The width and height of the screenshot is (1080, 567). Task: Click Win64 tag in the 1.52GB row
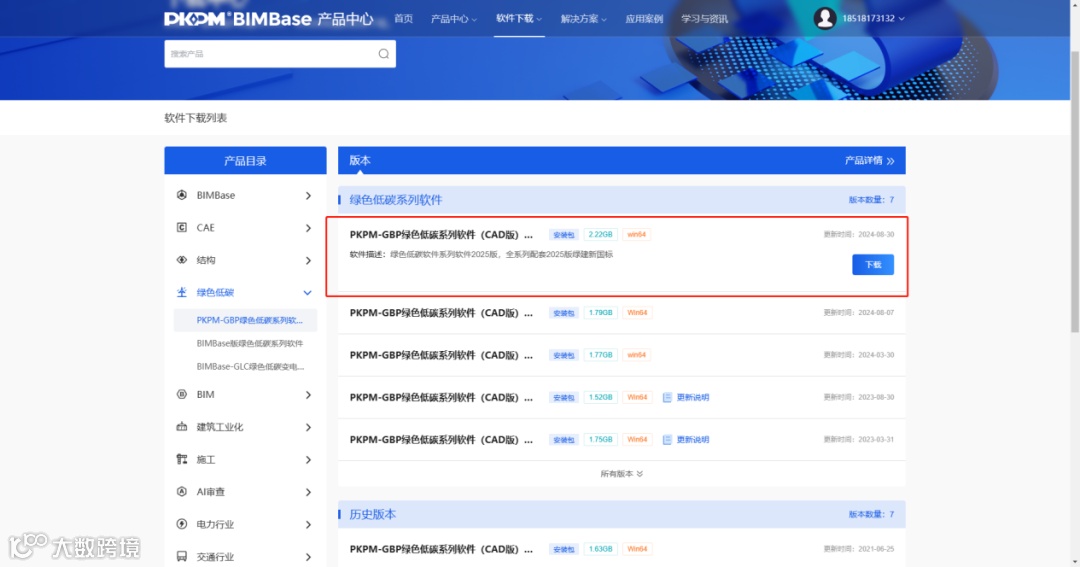(637, 398)
